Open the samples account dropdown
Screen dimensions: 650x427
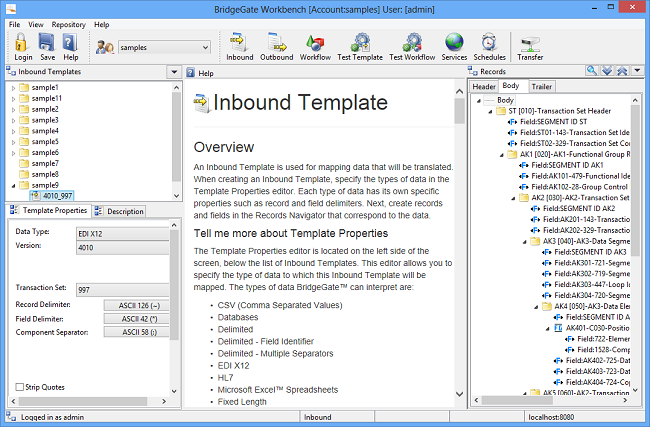point(205,47)
